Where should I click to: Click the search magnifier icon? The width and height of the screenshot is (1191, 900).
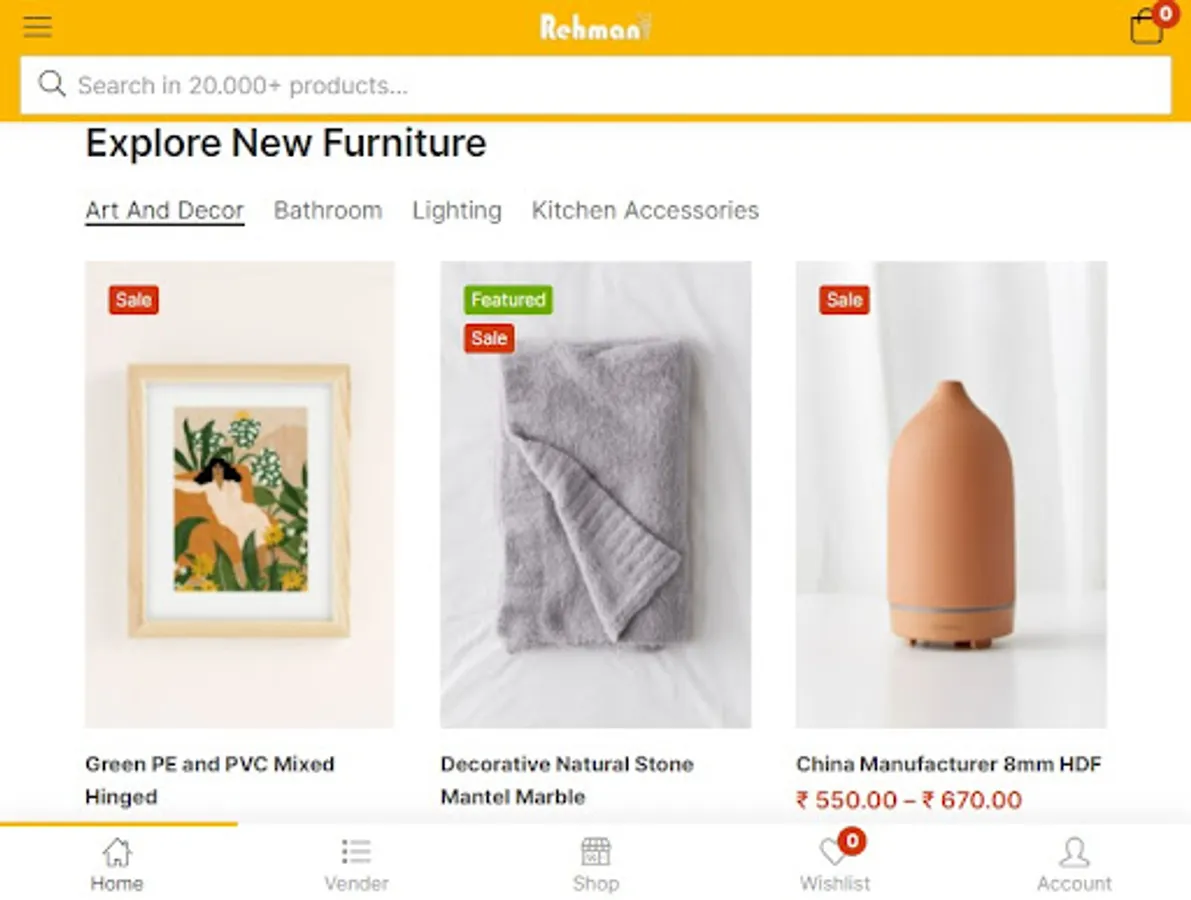click(x=52, y=85)
